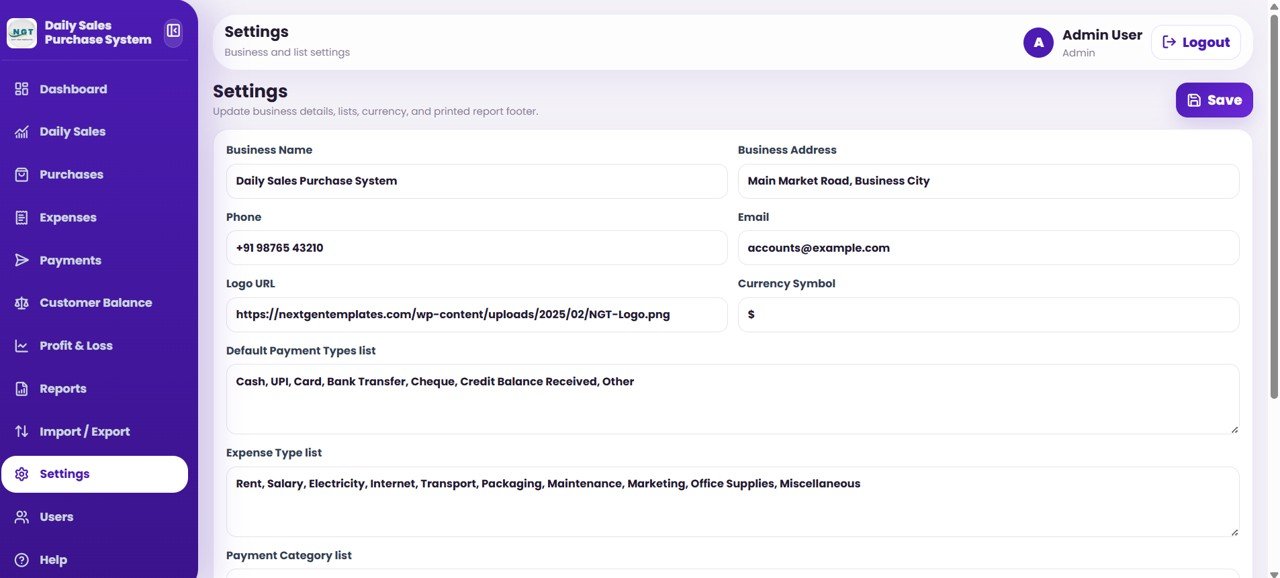Image resolution: width=1280 pixels, height=578 pixels.
Task: Click the Expense Type list textarea
Action: pos(733,501)
